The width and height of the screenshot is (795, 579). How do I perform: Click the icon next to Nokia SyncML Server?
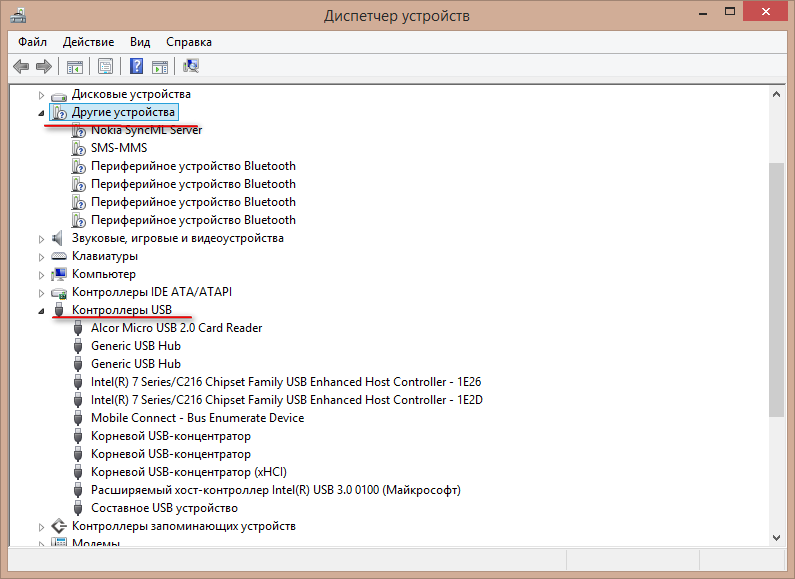point(79,130)
